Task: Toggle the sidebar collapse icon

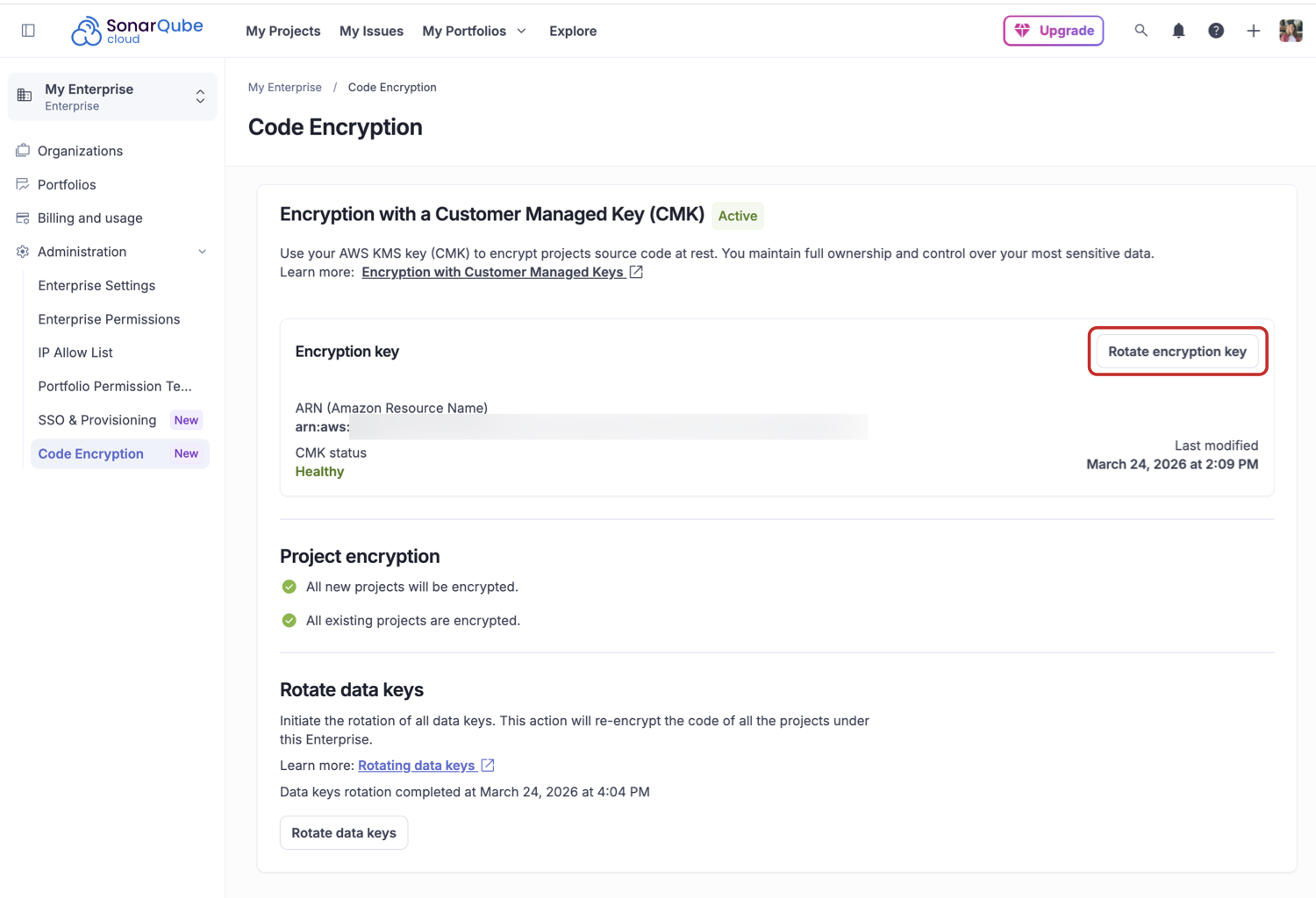Action: (x=28, y=31)
